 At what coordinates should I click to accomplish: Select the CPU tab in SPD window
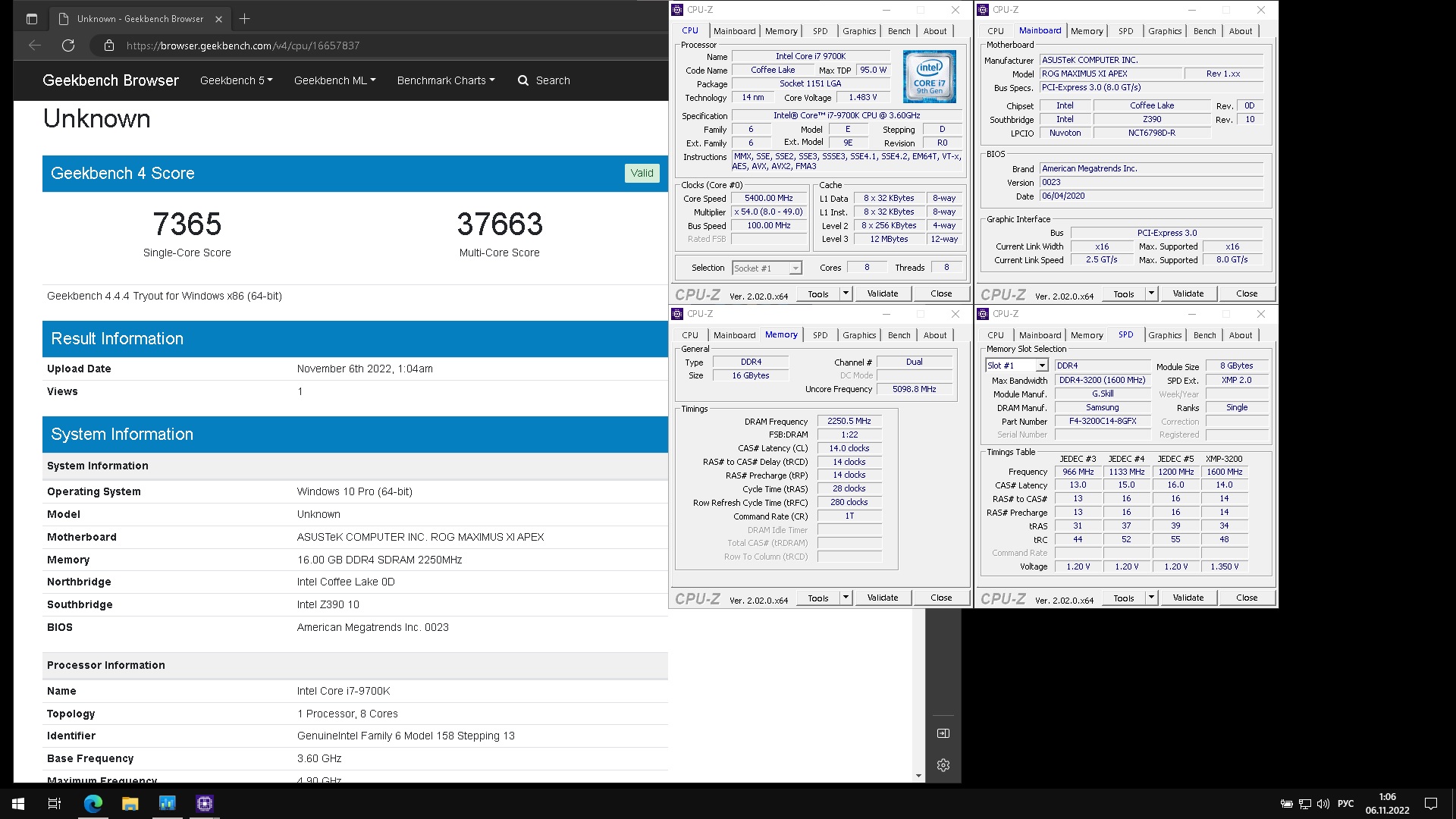[996, 335]
